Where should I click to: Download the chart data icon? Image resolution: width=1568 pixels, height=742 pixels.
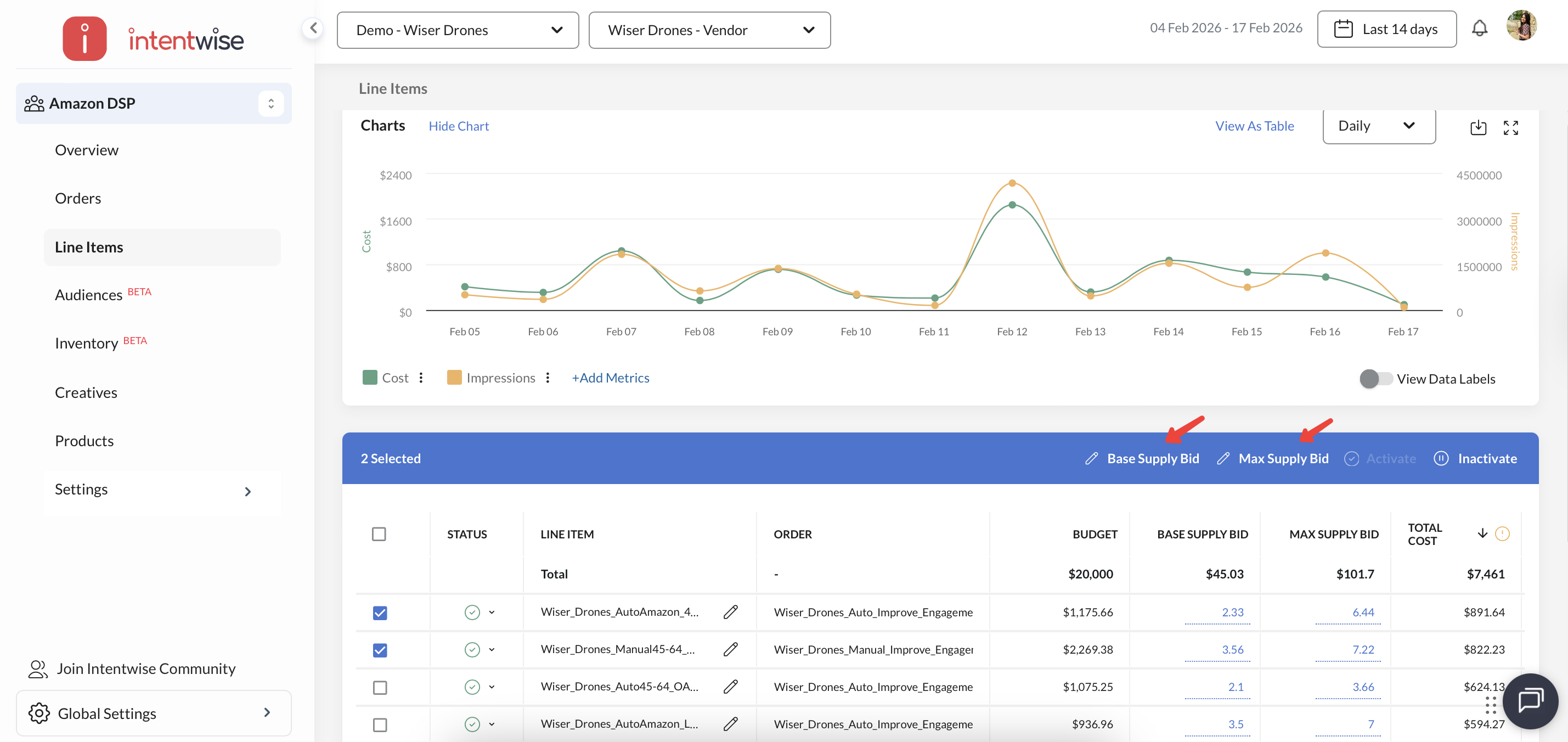tap(1478, 127)
